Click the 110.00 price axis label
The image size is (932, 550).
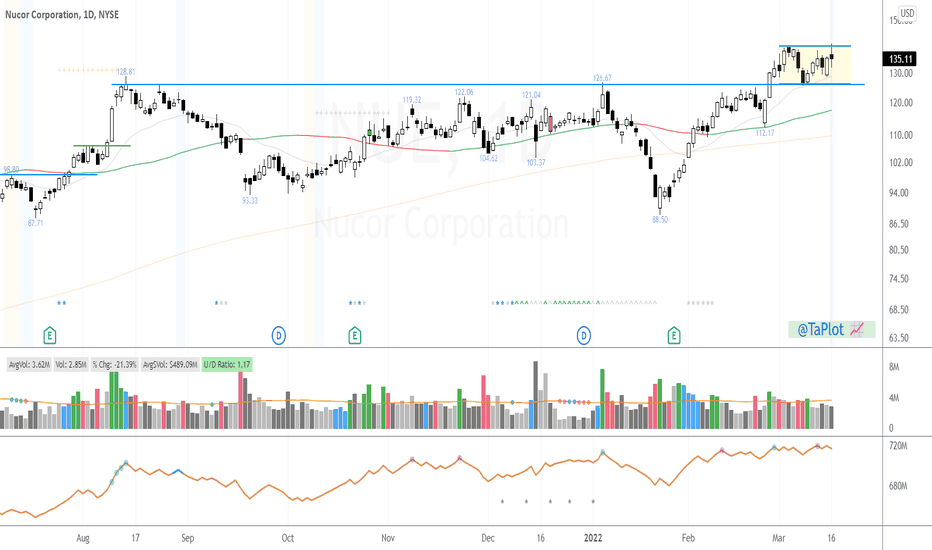(x=901, y=136)
